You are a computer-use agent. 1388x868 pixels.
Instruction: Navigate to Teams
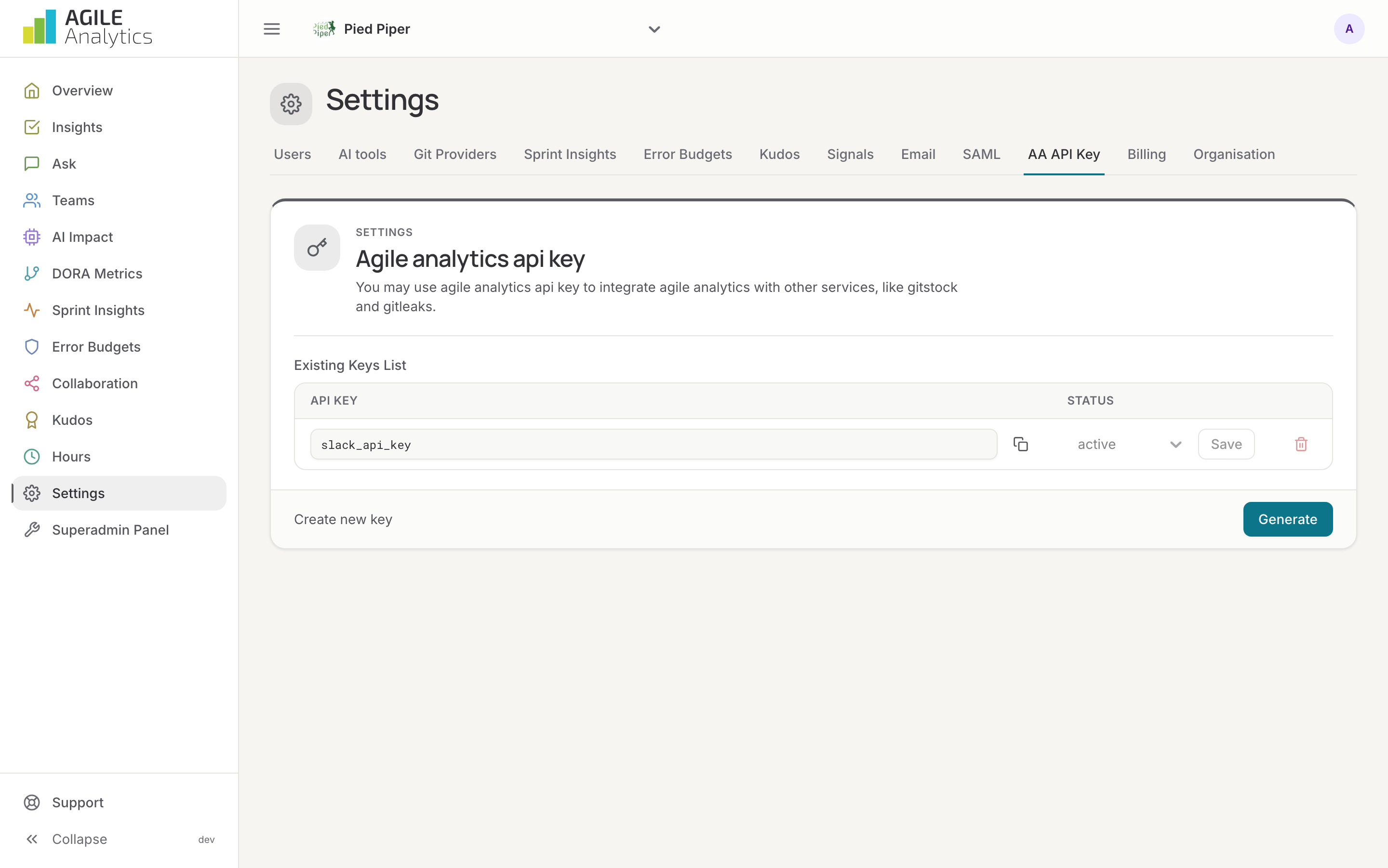(119, 200)
